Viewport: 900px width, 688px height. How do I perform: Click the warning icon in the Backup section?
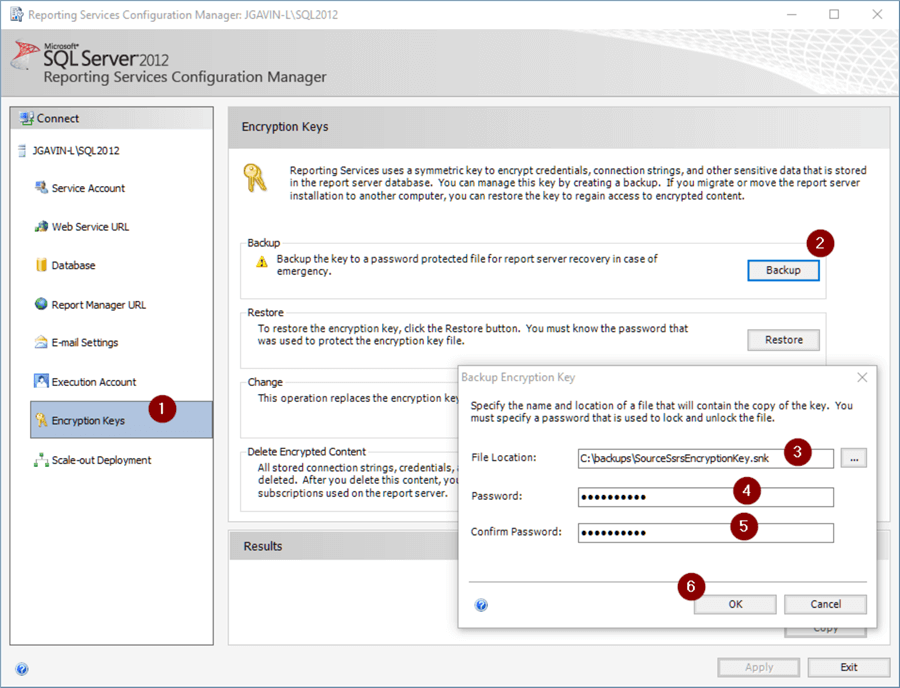point(262,262)
